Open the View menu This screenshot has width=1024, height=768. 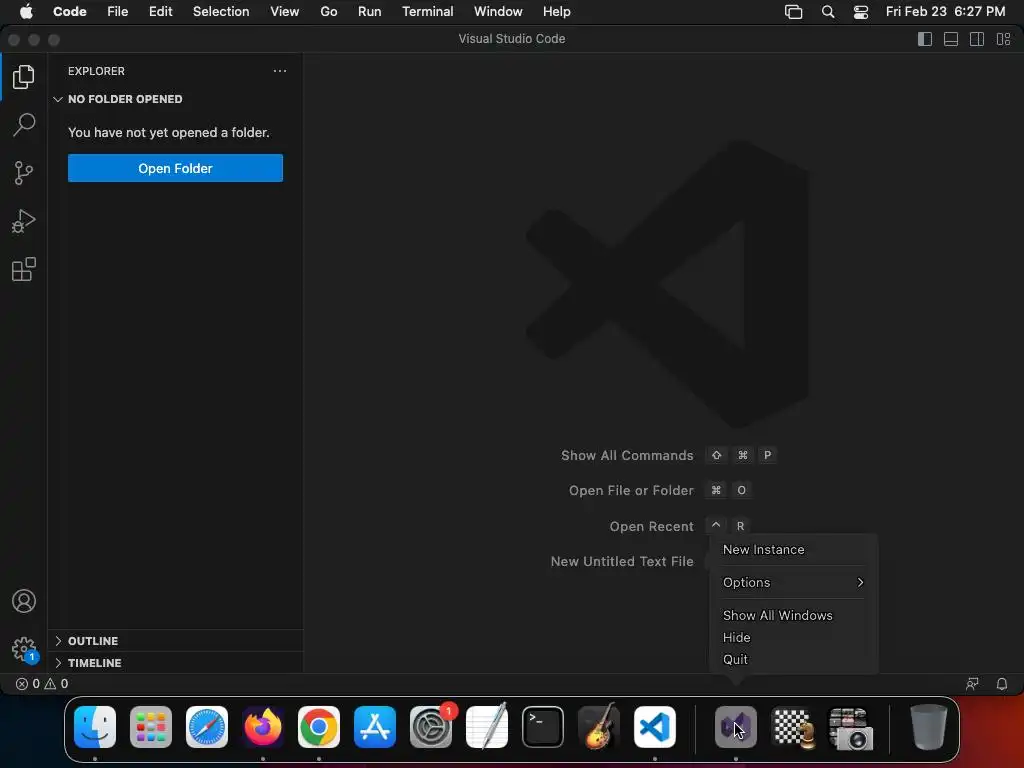click(x=285, y=12)
